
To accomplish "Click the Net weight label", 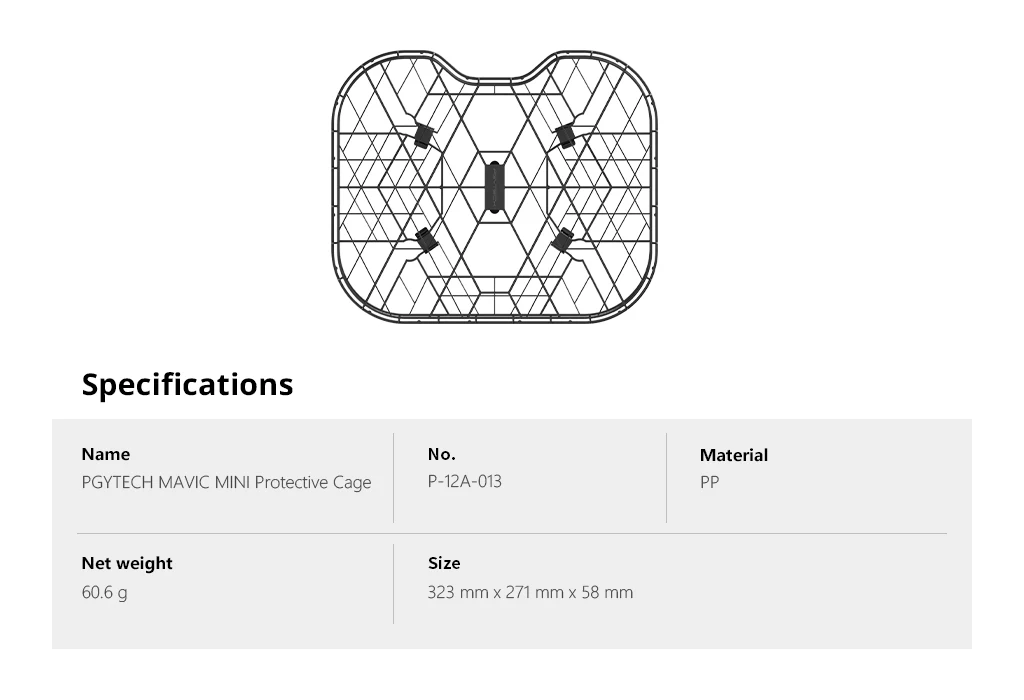I will click(x=127, y=563).
